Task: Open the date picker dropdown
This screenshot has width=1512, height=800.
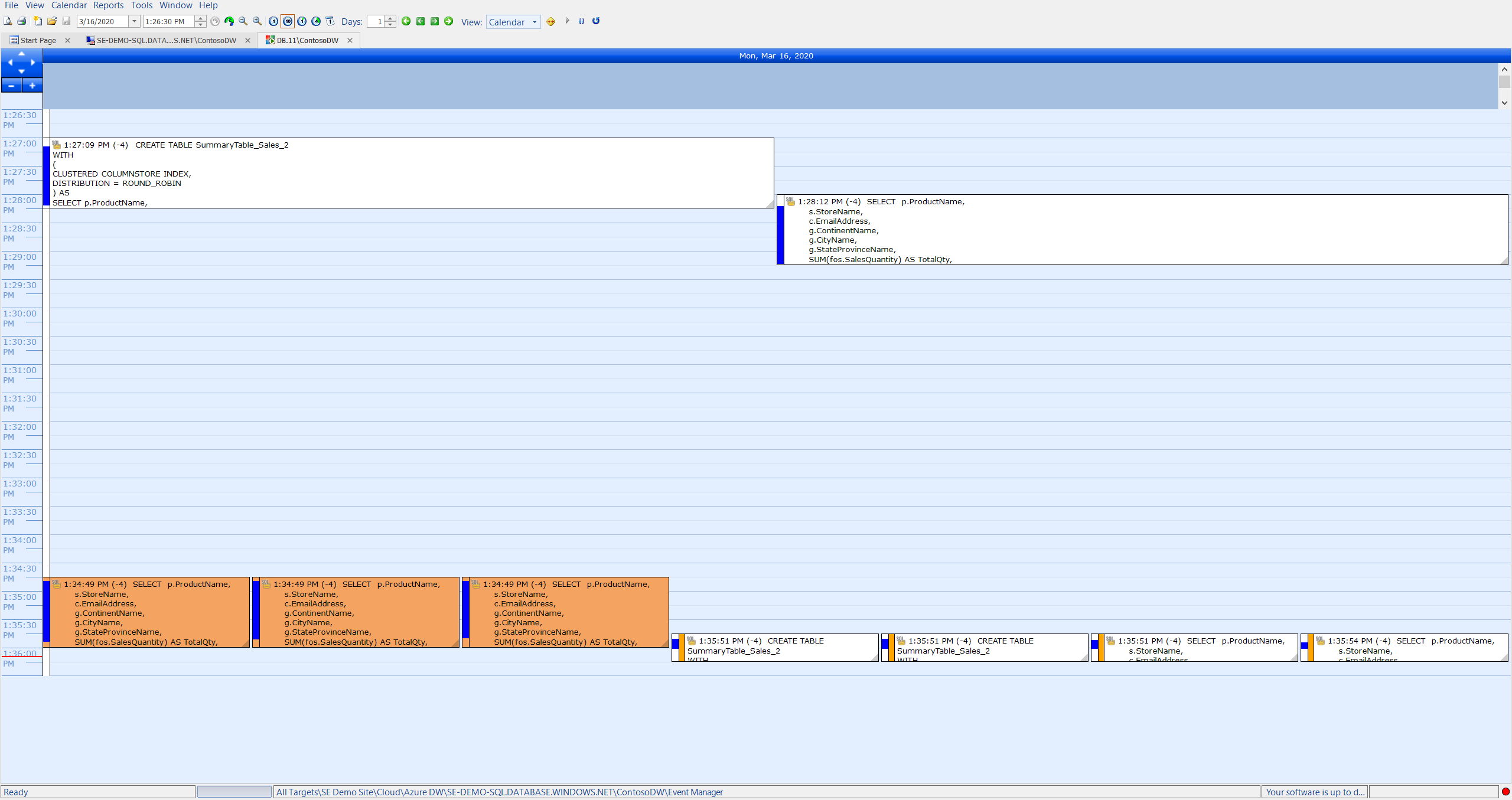Action: (133, 21)
